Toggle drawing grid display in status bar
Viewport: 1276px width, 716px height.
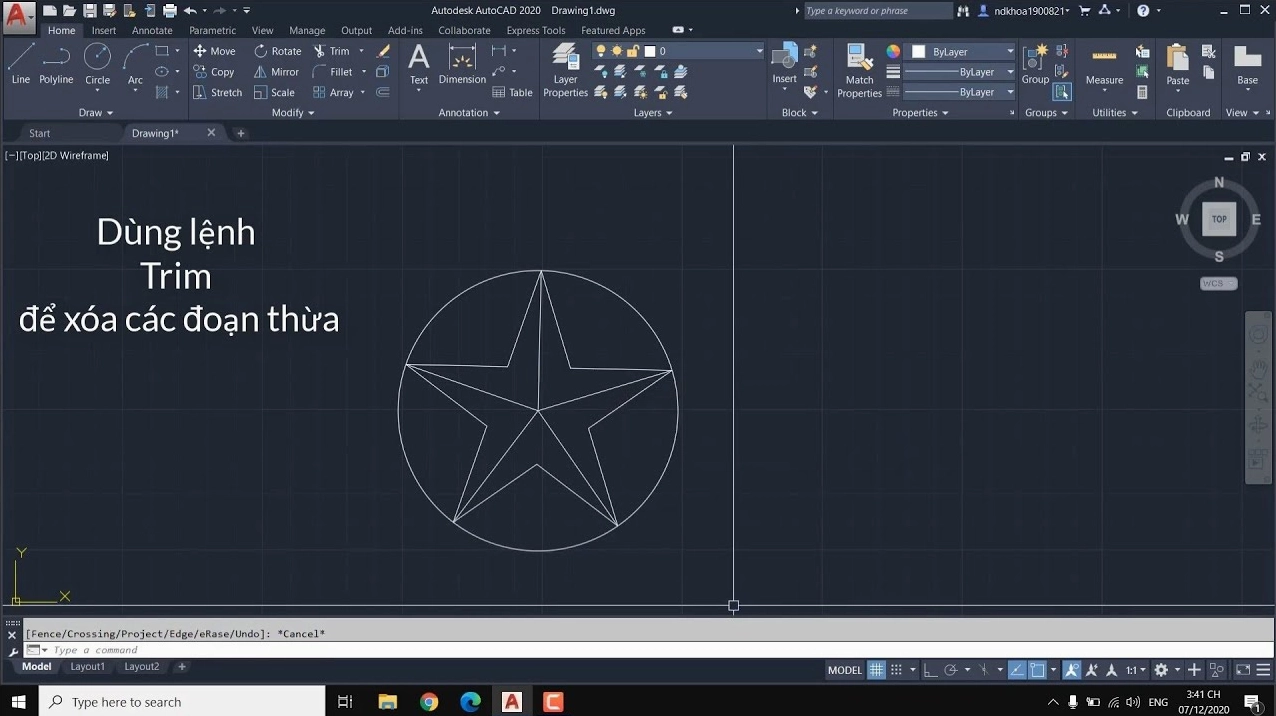click(876, 670)
